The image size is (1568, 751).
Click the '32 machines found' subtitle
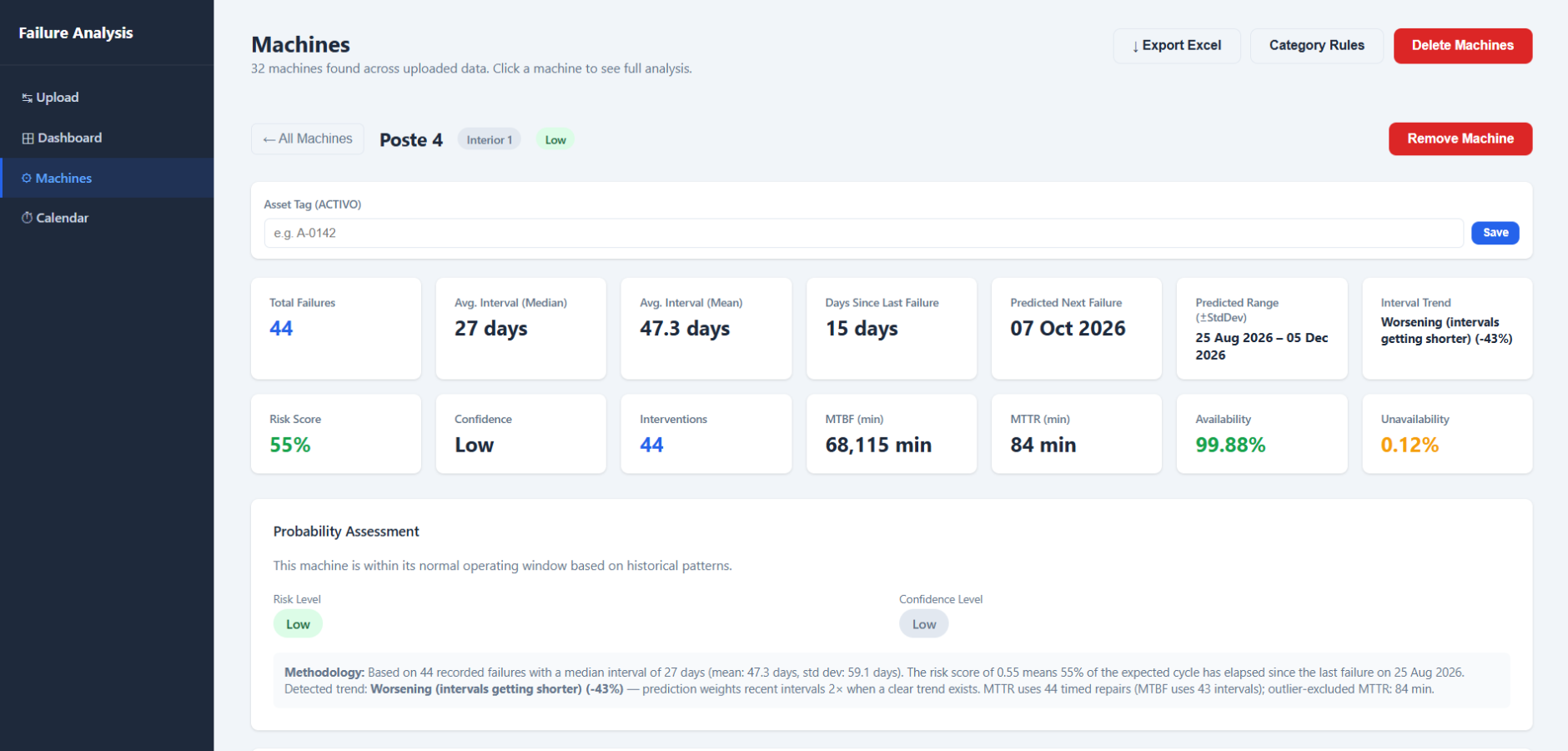click(471, 68)
